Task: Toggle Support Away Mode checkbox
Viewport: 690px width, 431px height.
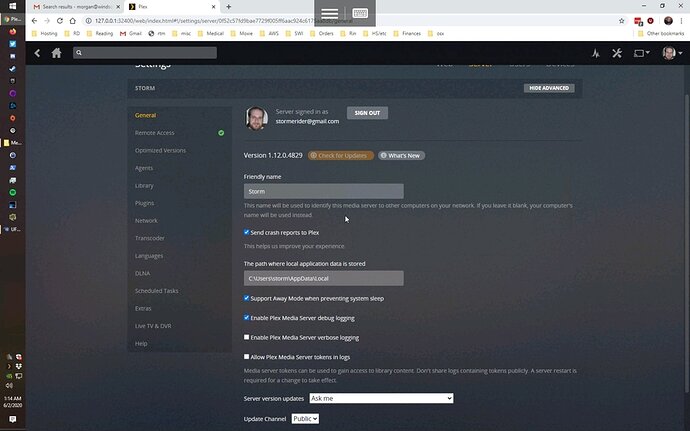Action: tap(246, 298)
